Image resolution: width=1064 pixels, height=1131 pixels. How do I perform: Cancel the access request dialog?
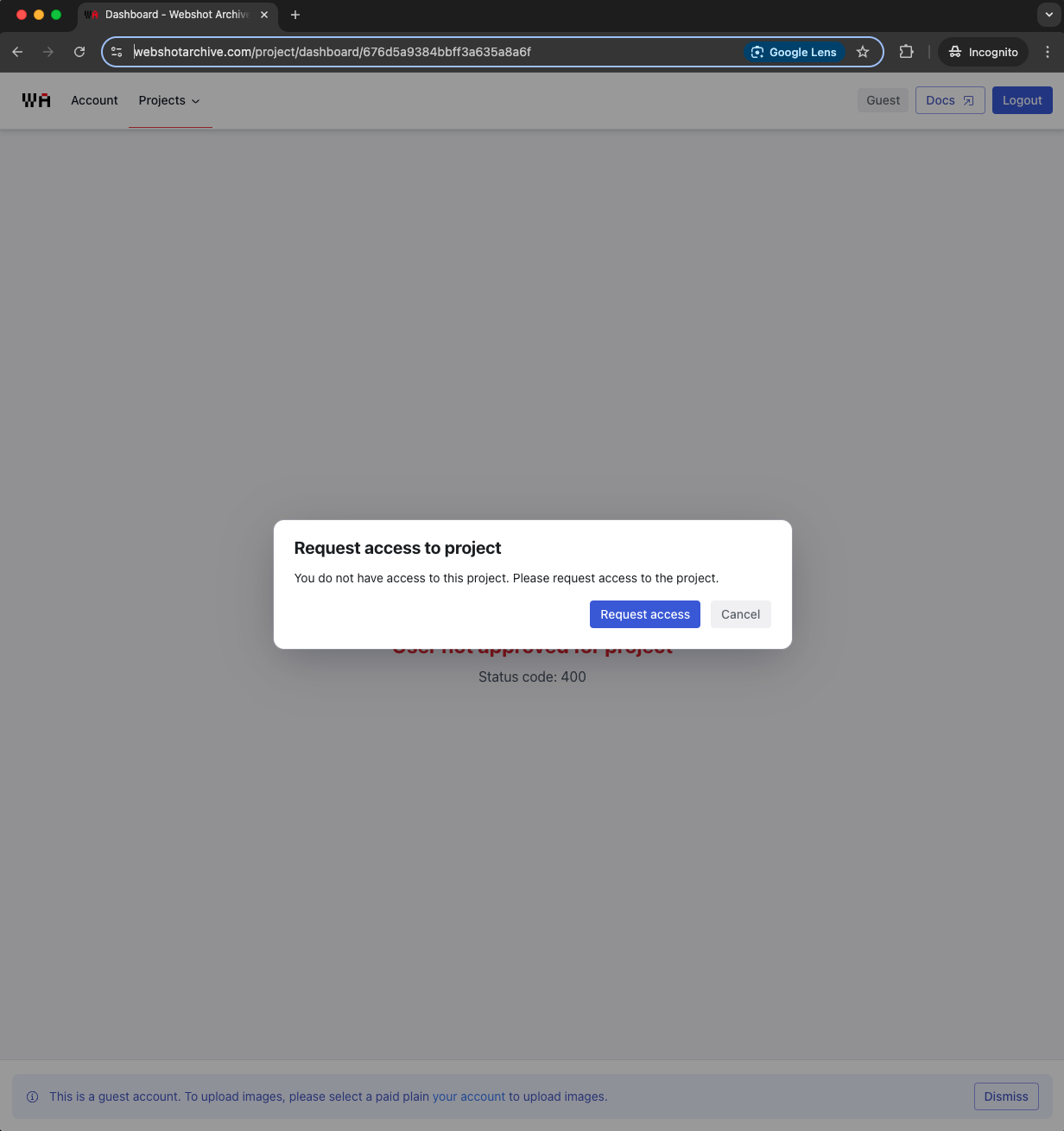coord(740,614)
